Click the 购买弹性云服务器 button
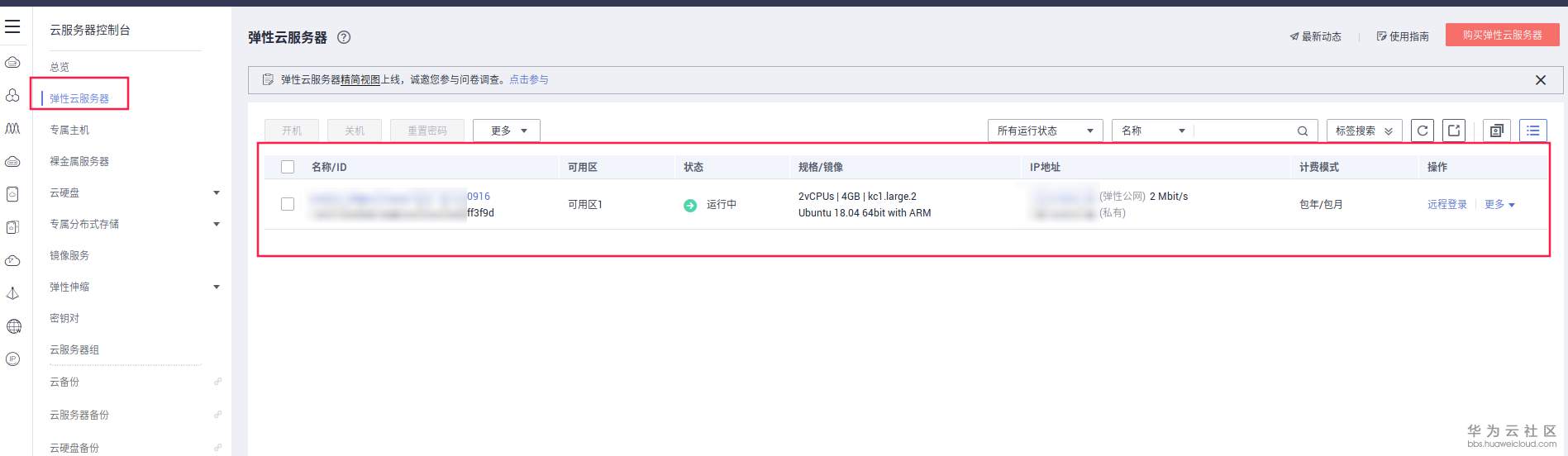Image resolution: width=1568 pixels, height=456 pixels. [x=1502, y=35]
